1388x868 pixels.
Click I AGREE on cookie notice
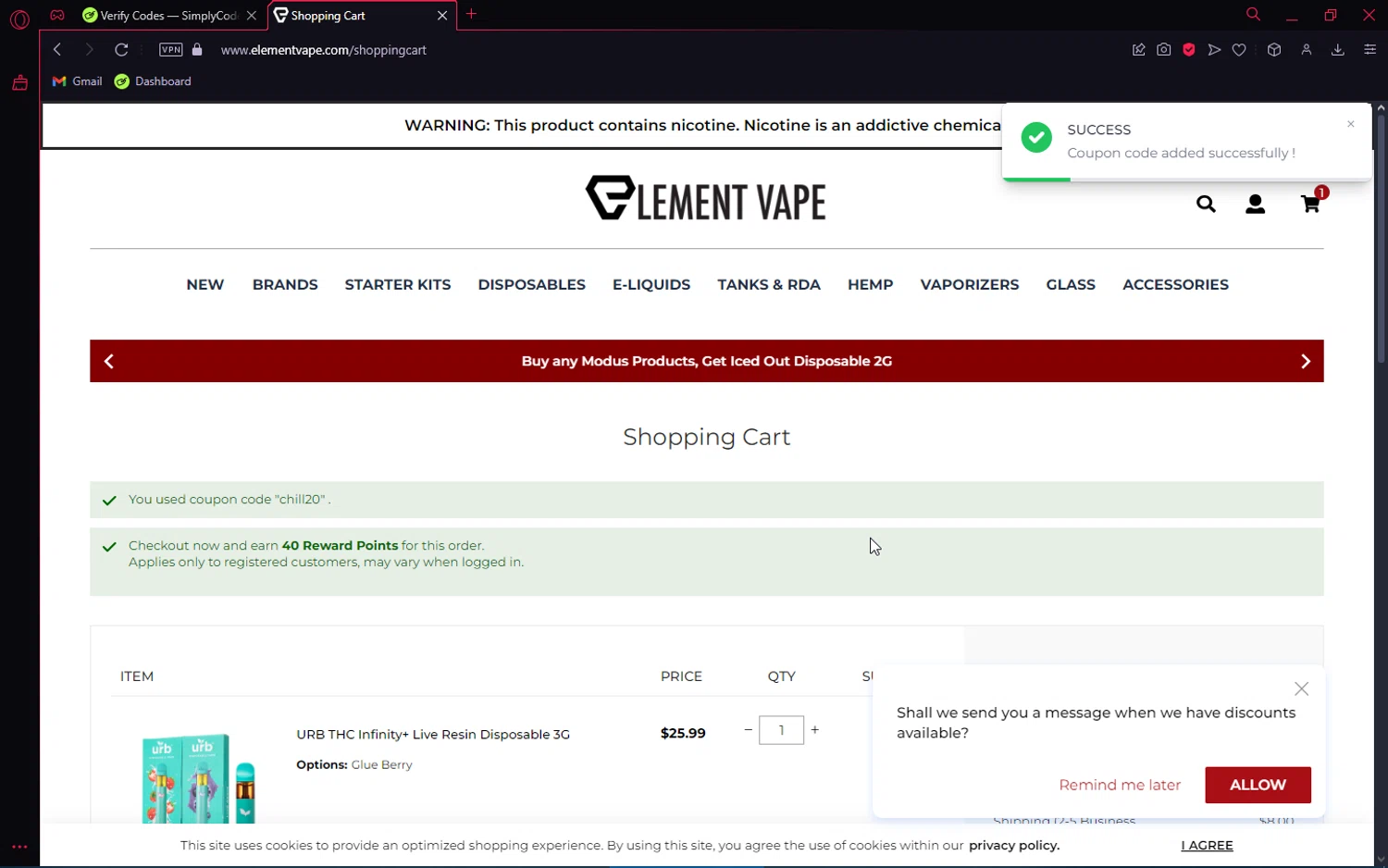[x=1207, y=845]
